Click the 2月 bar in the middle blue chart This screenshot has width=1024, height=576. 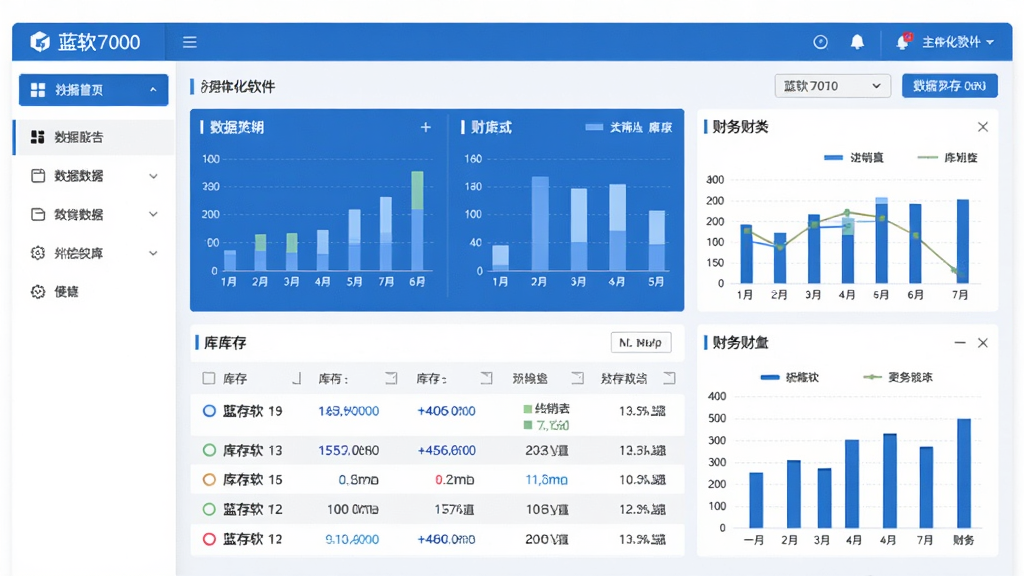tap(539, 223)
